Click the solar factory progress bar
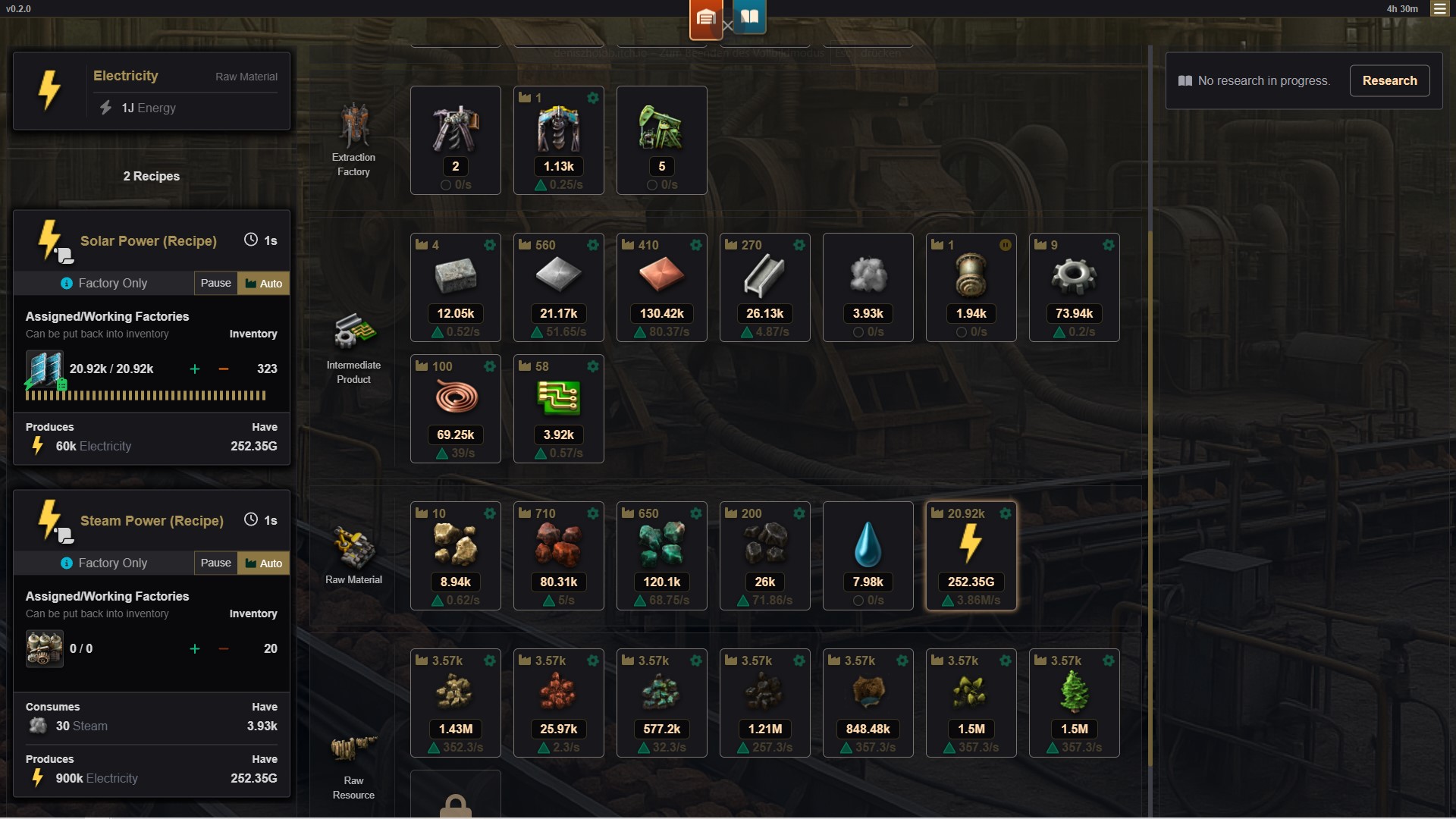Image resolution: width=1456 pixels, height=819 pixels. tap(146, 395)
